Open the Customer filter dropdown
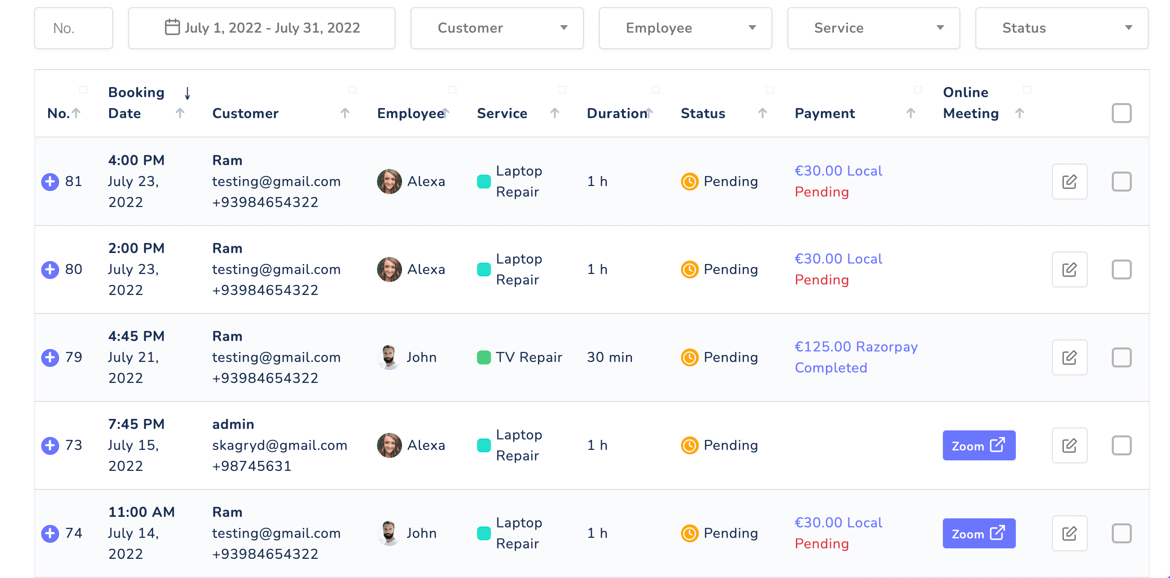The width and height of the screenshot is (1170, 578). (496, 28)
